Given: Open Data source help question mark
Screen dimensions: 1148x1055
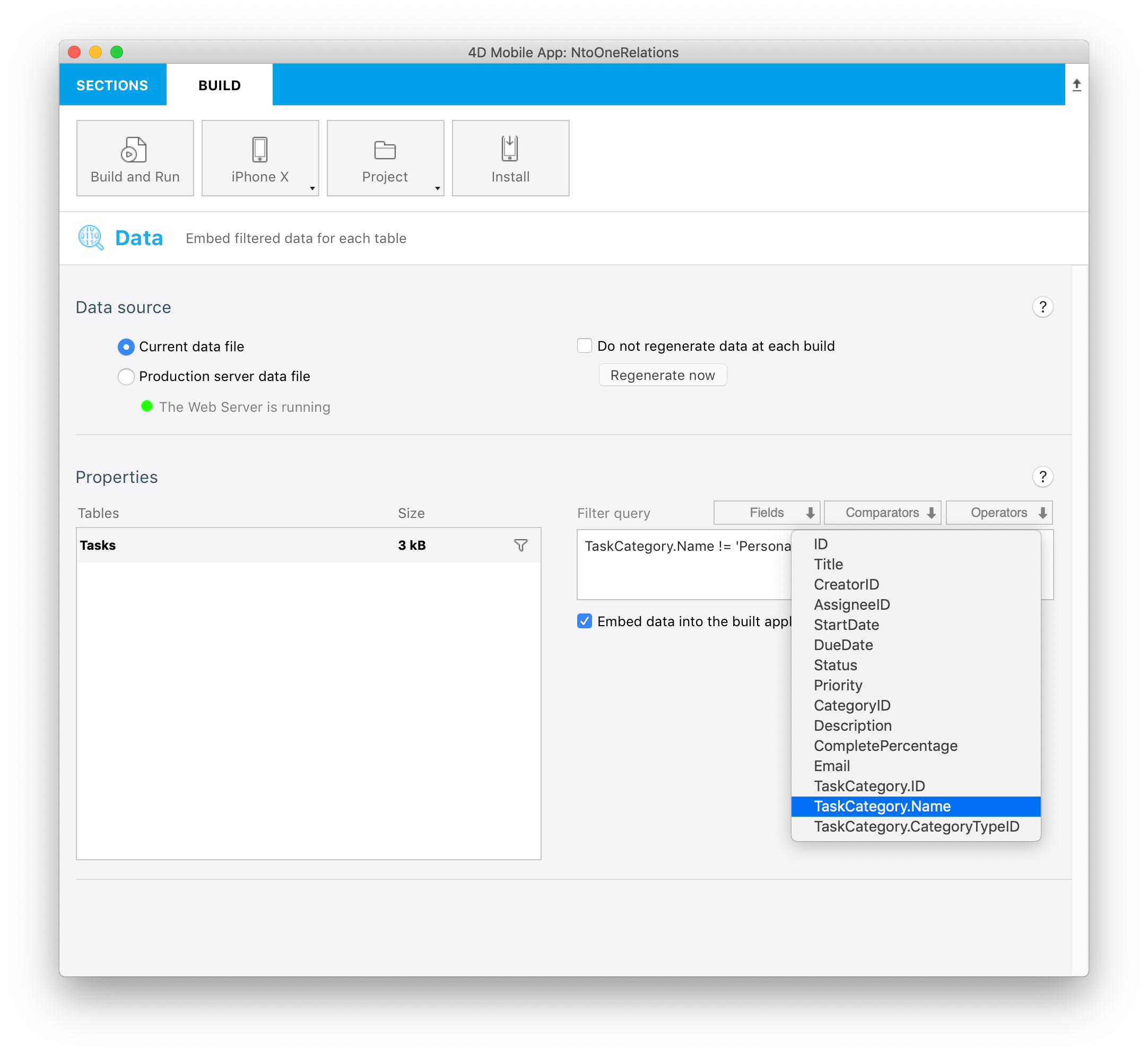Looking at the screenshot, I should point(1042,307).
